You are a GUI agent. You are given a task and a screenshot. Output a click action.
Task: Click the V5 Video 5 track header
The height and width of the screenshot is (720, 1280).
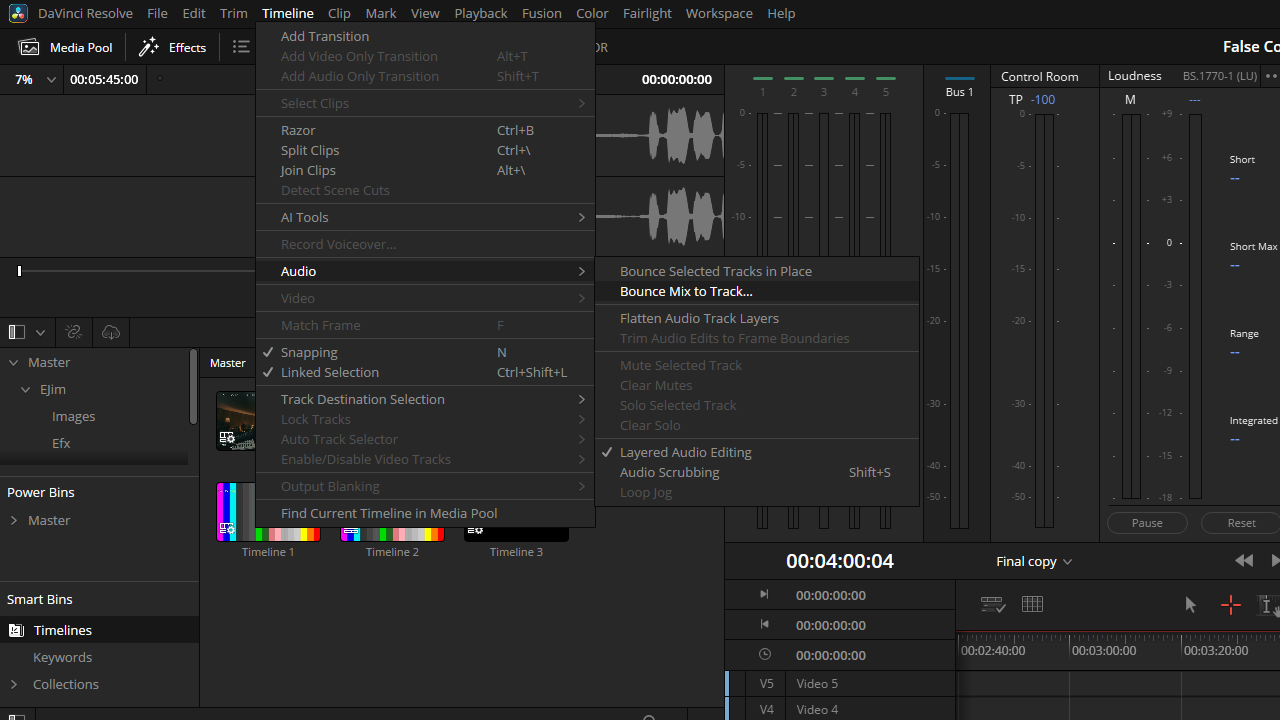click(842, 684)
